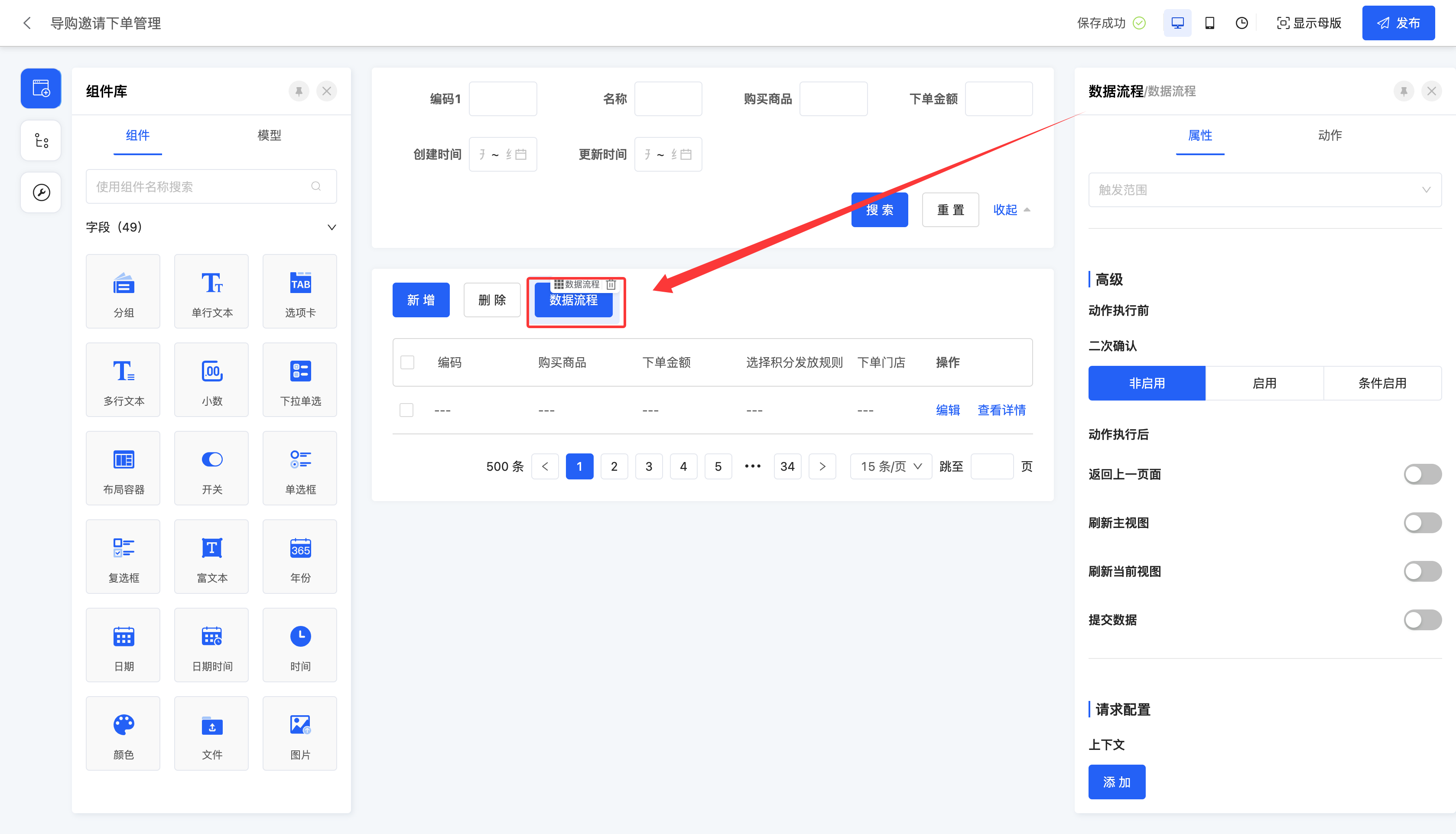1456x834 pixels.
Task: Collapse the 字段 (49) section
Action: point(331,228)
